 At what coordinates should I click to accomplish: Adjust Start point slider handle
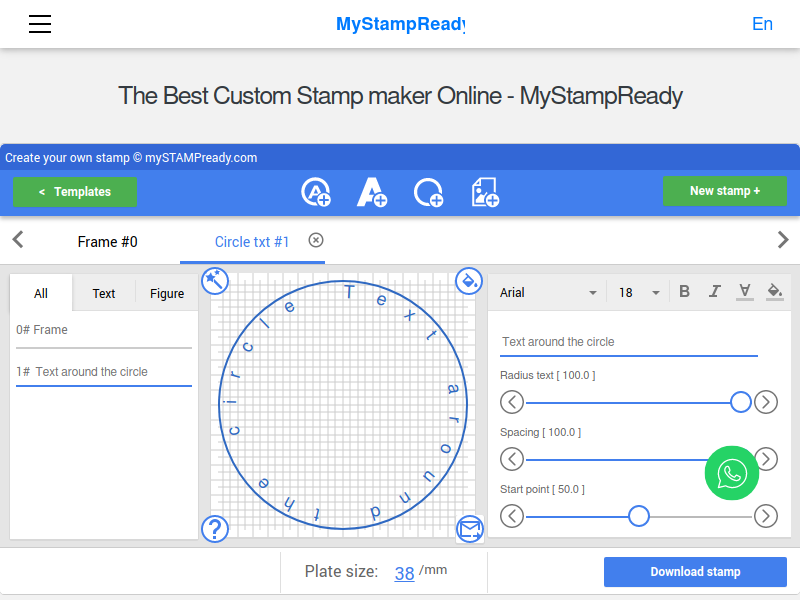tap(638, 516)
